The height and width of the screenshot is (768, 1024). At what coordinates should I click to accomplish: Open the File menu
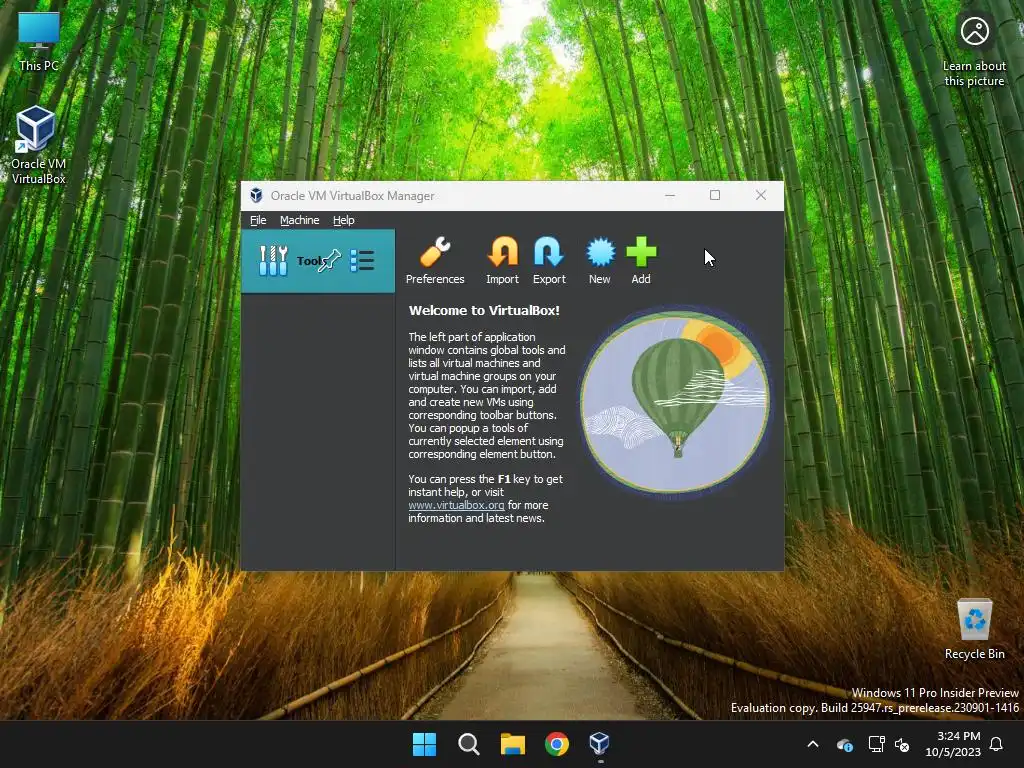258,220
